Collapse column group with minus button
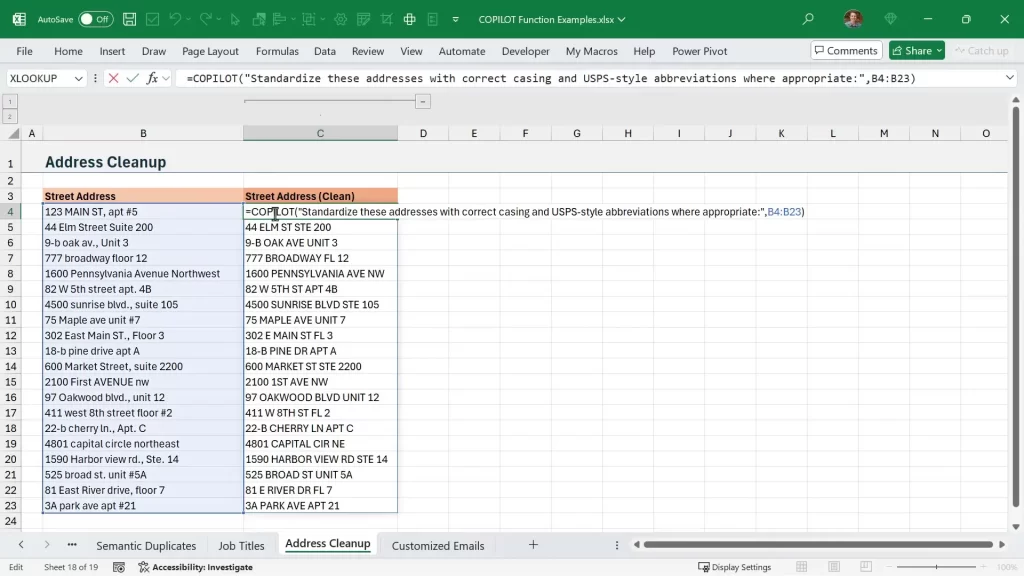The width and height of the screenshot is (1024, 576). click(423, 101)
